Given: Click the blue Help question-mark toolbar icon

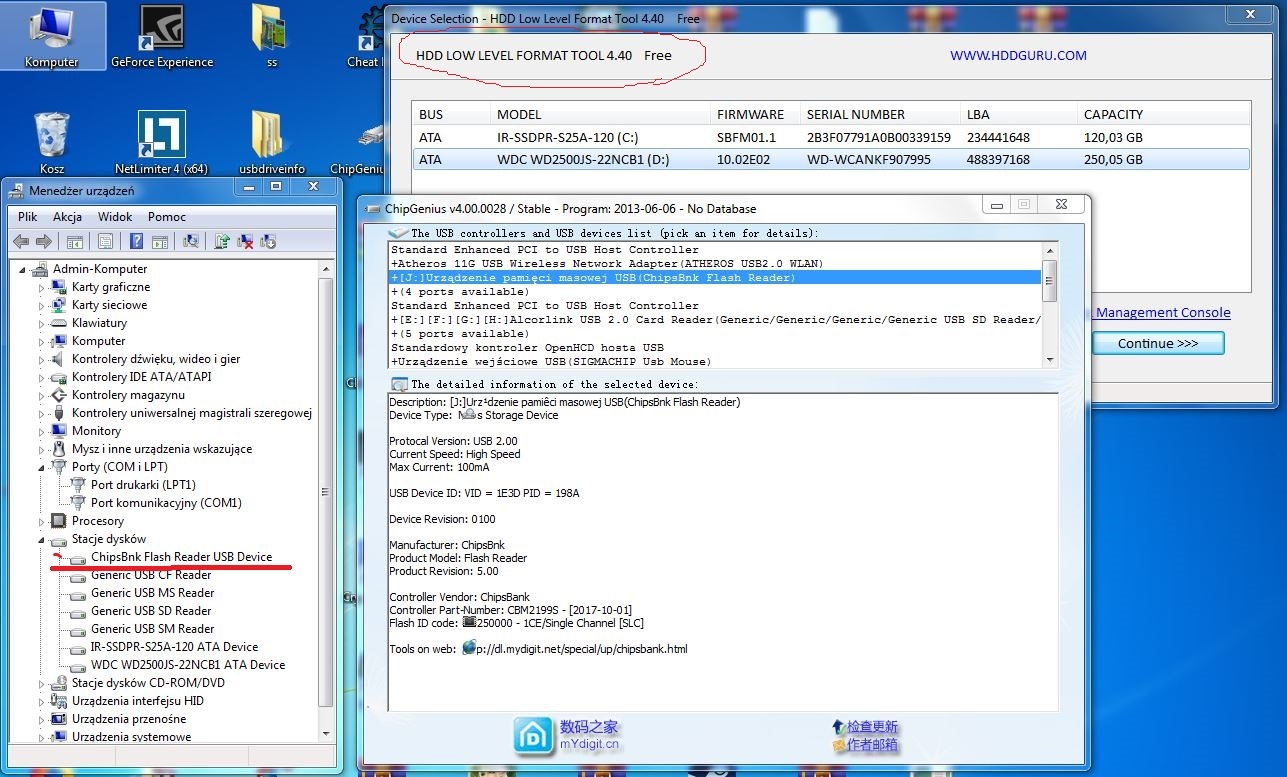Looking at the screenshot, I should (136, 241).
